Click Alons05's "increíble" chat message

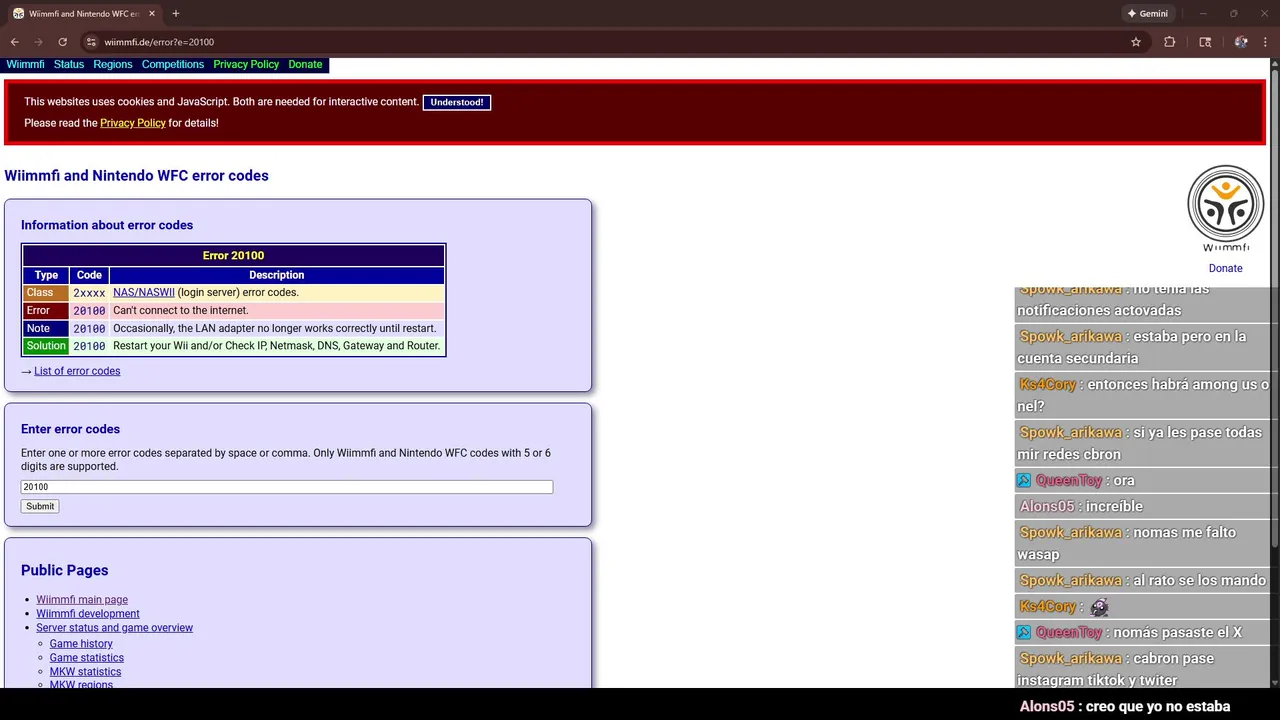pos(1142,506)
